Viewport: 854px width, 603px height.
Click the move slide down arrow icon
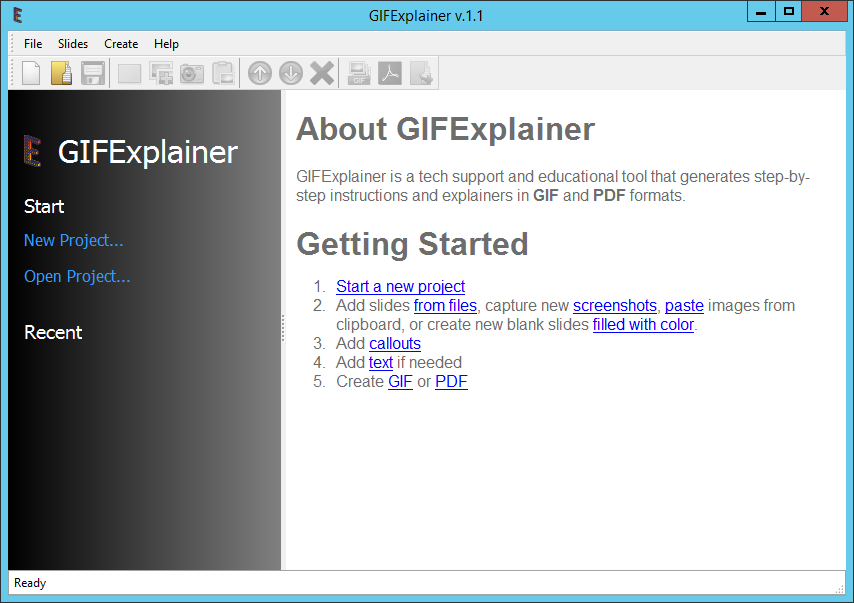pos(291,73)
